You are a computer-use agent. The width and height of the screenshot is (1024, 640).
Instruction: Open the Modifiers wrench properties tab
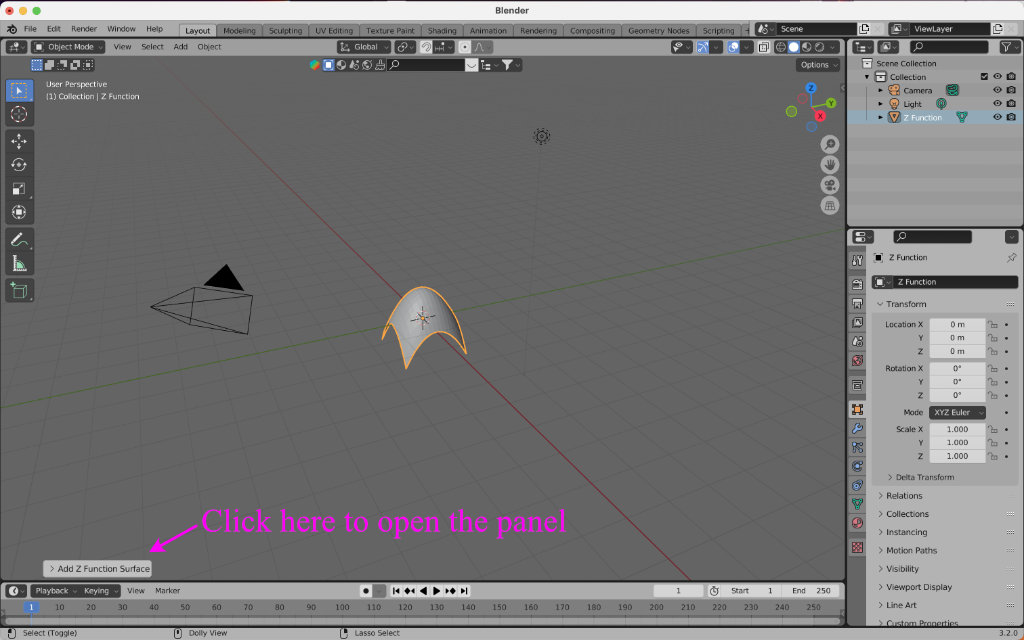857,428
